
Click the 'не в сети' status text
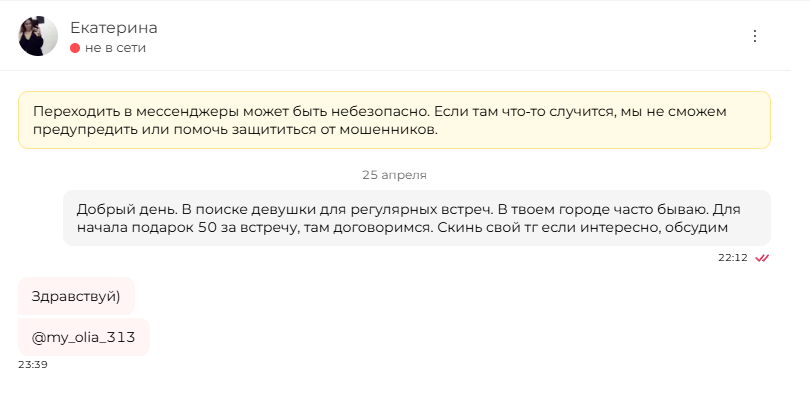click(116, 48)
